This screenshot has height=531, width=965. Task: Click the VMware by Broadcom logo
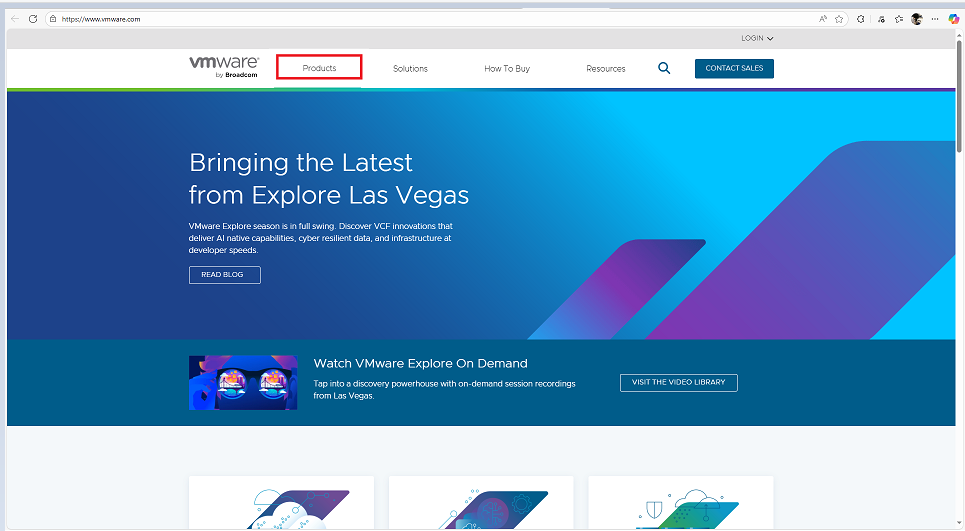(223, 66)
